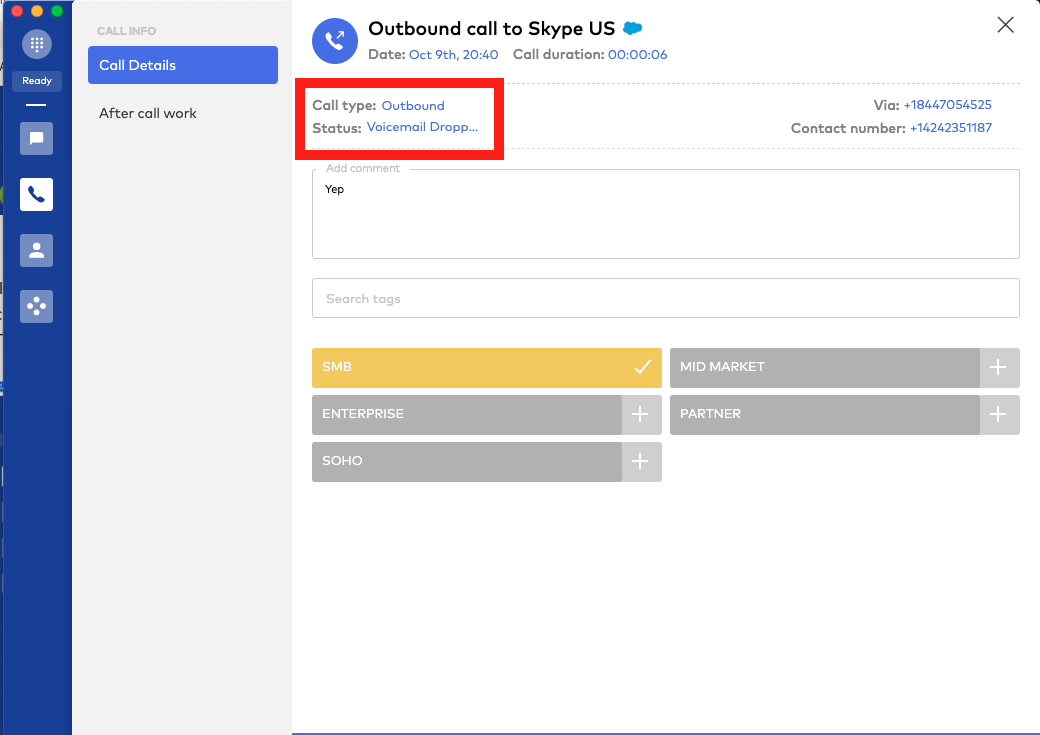Open the contacts person icon

pos(36,251)
